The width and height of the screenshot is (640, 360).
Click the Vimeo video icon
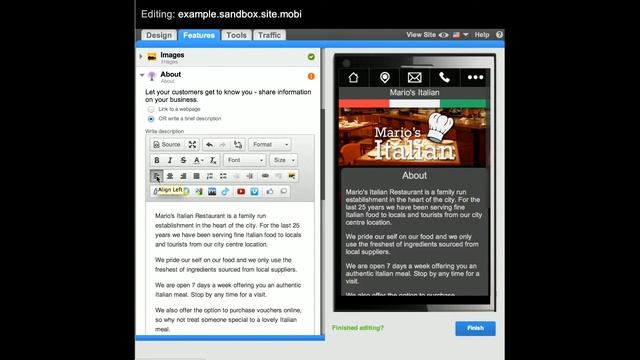coord(254,191)
